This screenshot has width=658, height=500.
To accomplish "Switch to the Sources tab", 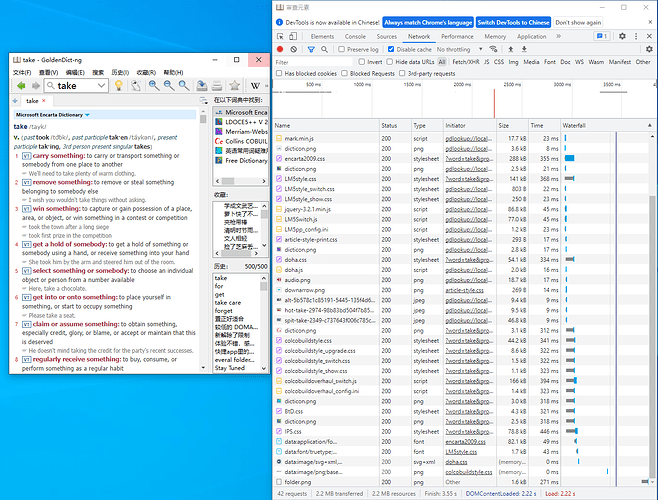I will click(386, 37).
